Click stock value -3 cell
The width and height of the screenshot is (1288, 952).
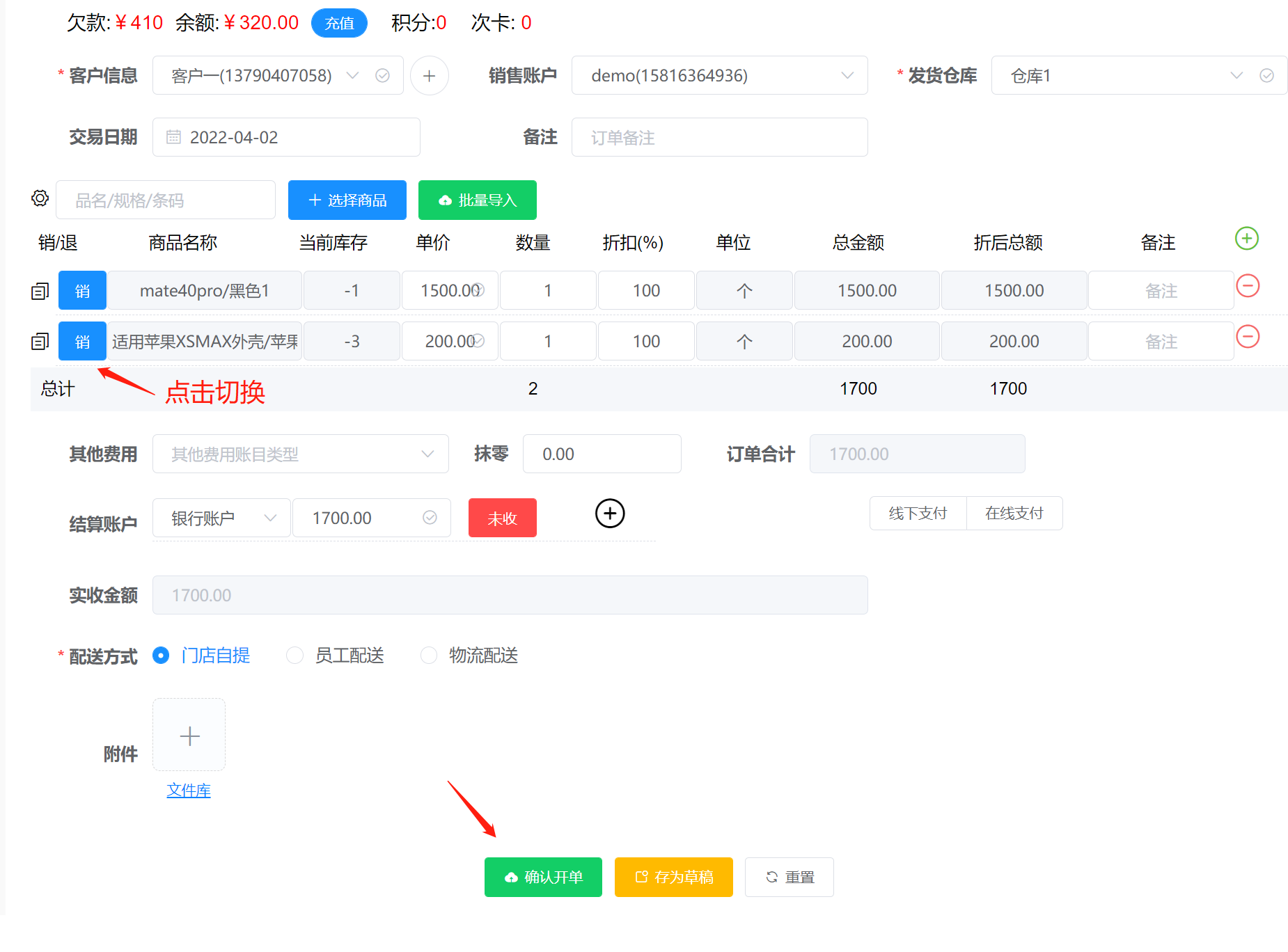click(x=352, y=341)
